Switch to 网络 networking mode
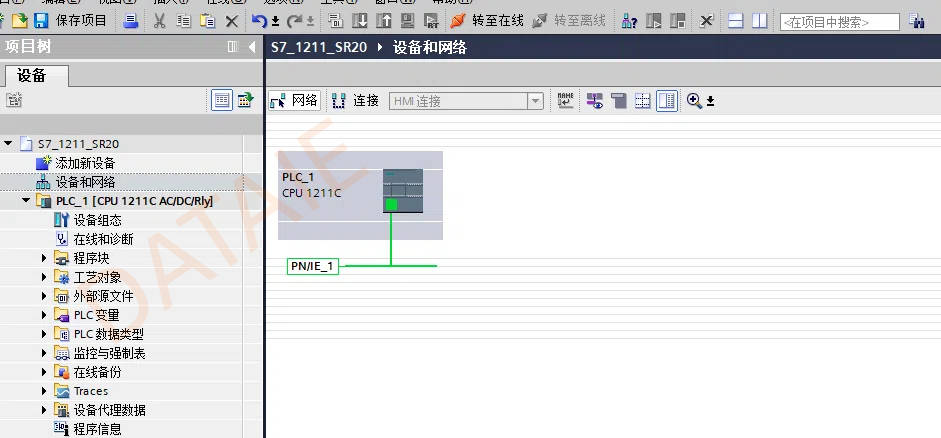This screenshot has height=438, width=941. 295,100
